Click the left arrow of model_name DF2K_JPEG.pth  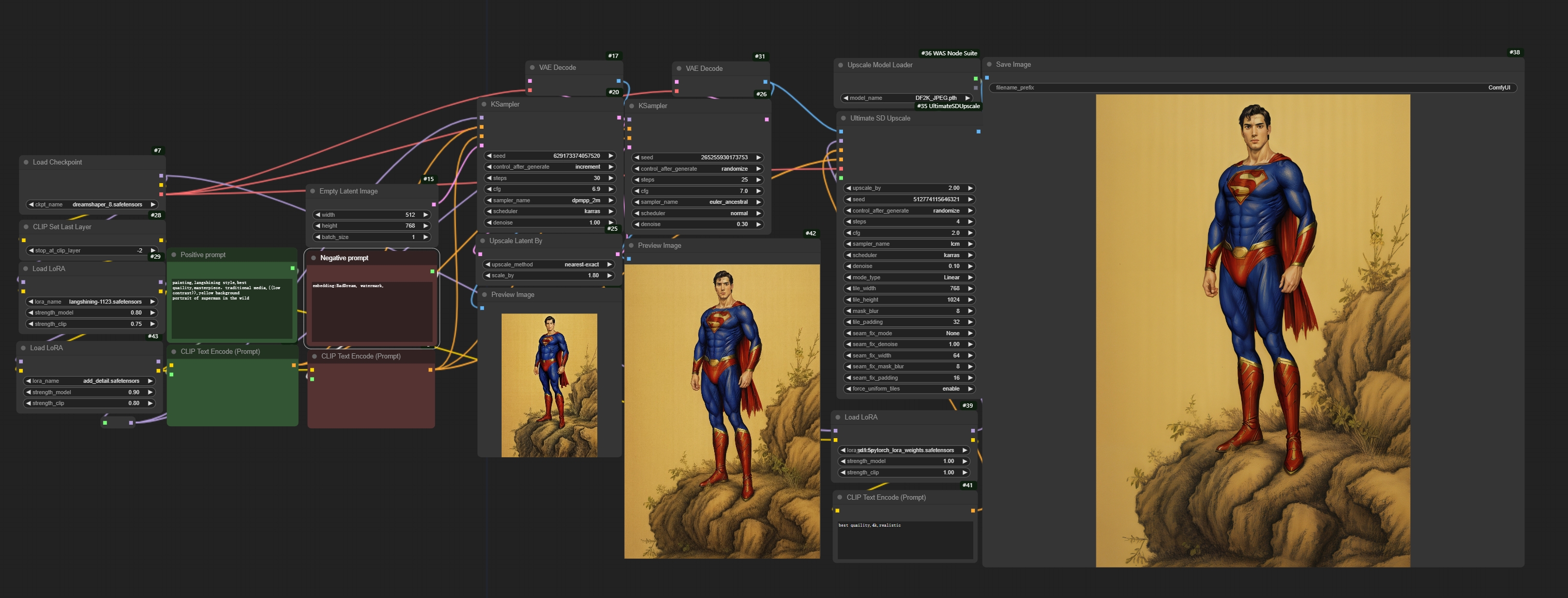point(846,98)
